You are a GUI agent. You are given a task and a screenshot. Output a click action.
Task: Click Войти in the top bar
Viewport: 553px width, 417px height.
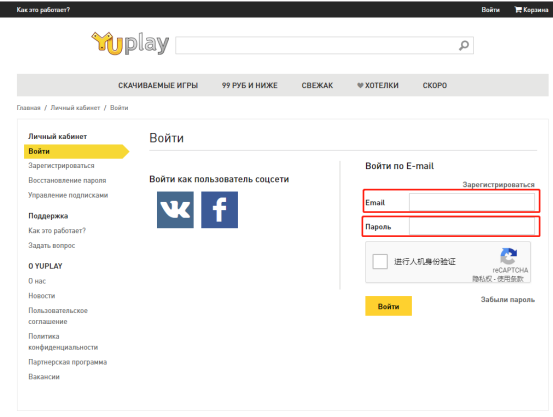(491, 10)
